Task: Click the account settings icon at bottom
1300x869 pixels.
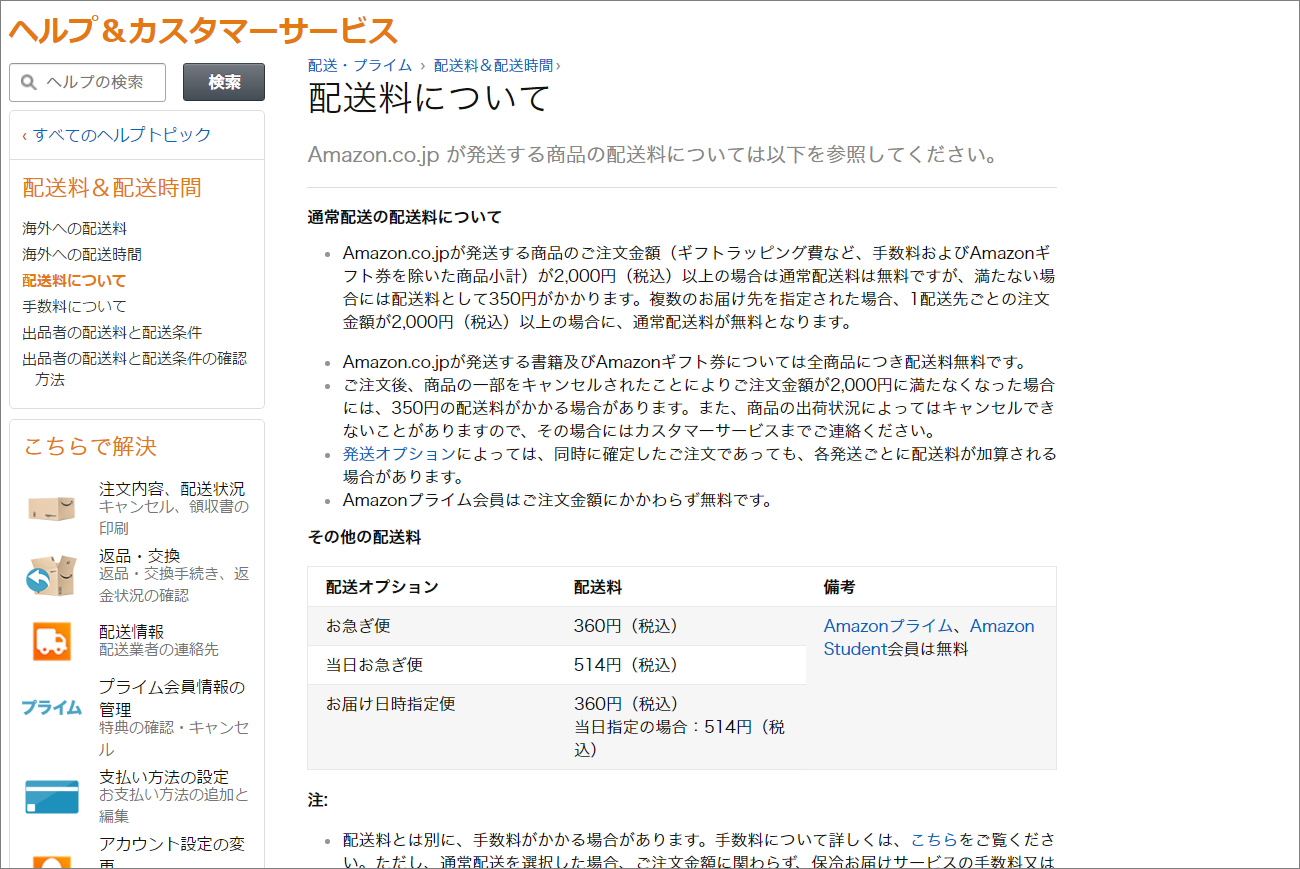Action: [52, 861]
